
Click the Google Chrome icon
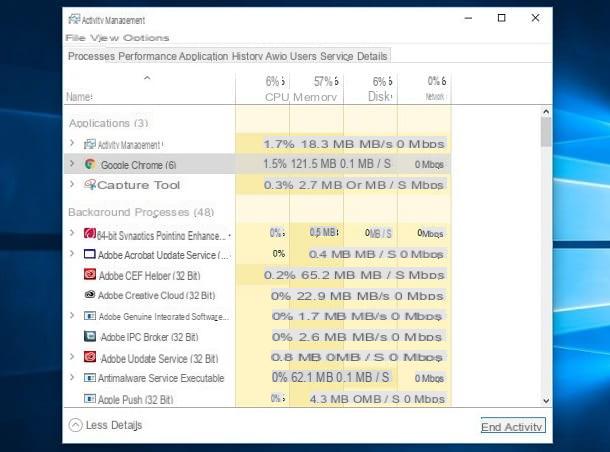tap(90, 164)
